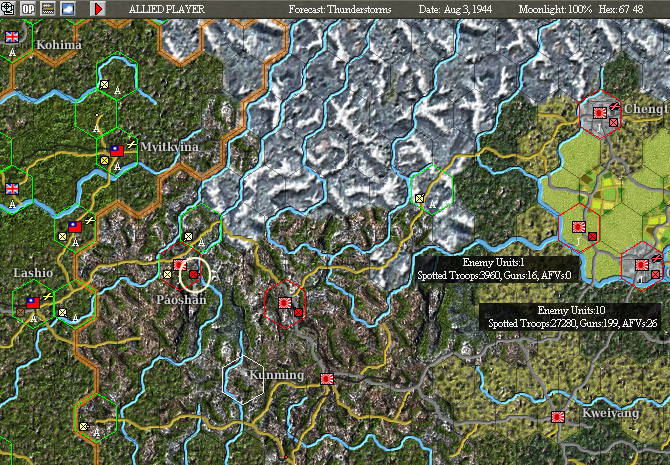Select the Japanese flag in the hex east of Paoshan
The image size is (670, 465).
pyautogui.click(x=285, y=303)
